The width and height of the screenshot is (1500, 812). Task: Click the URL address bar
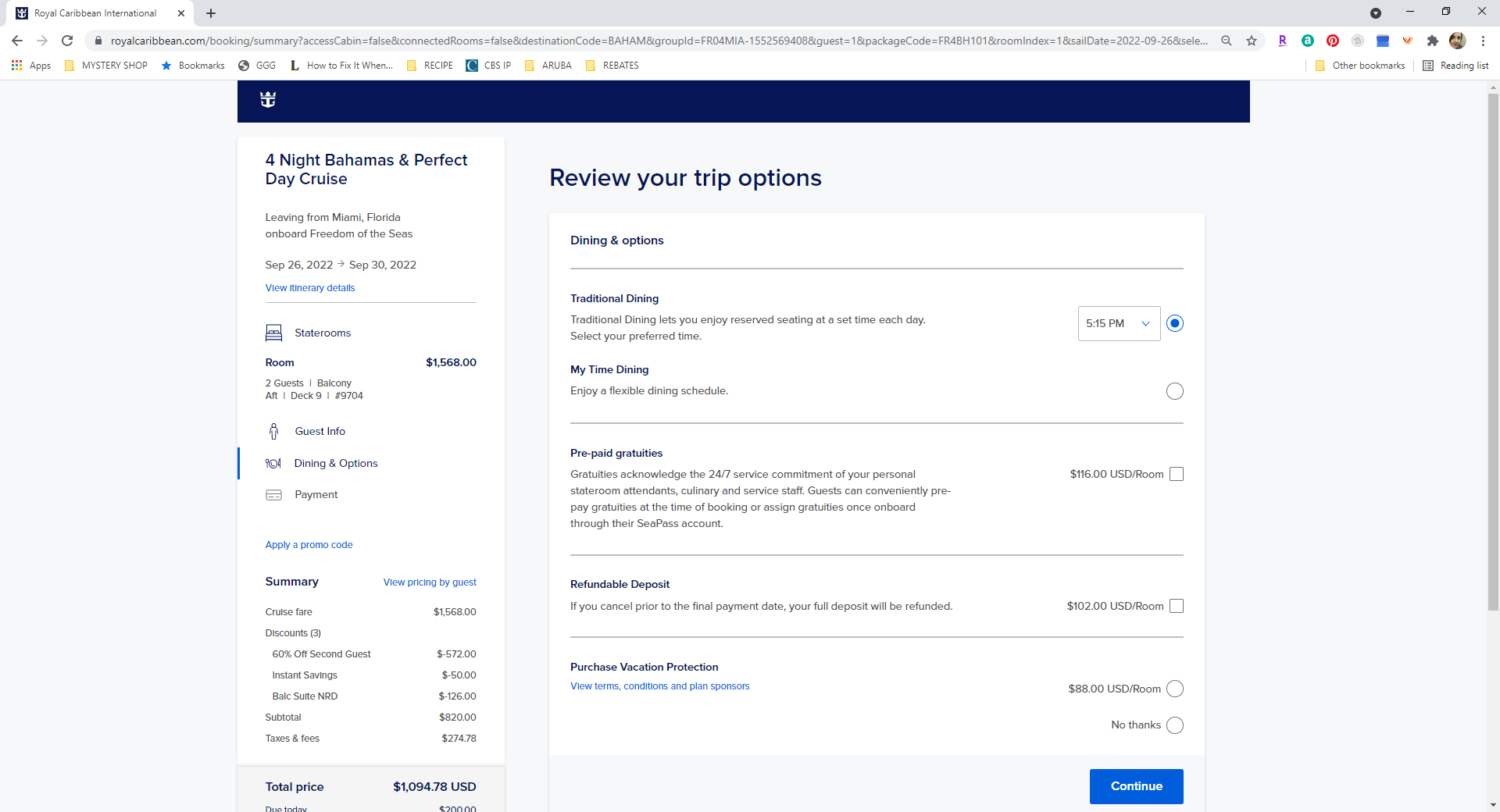click(659, 41)
